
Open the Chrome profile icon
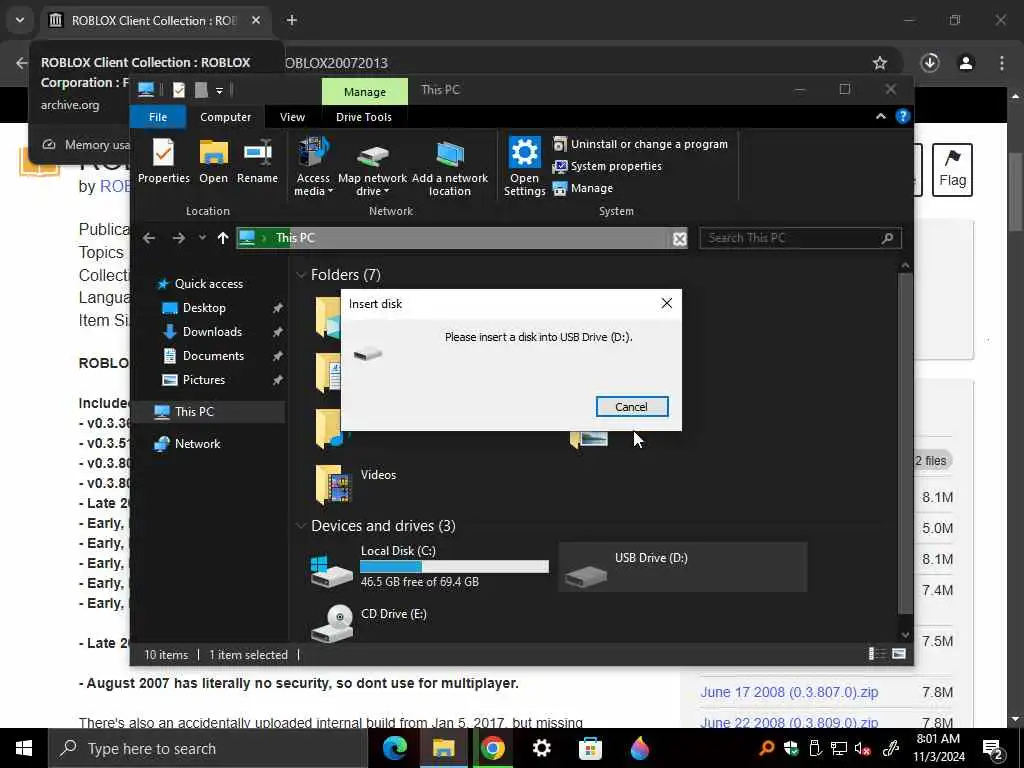click(x=966, y=63)
